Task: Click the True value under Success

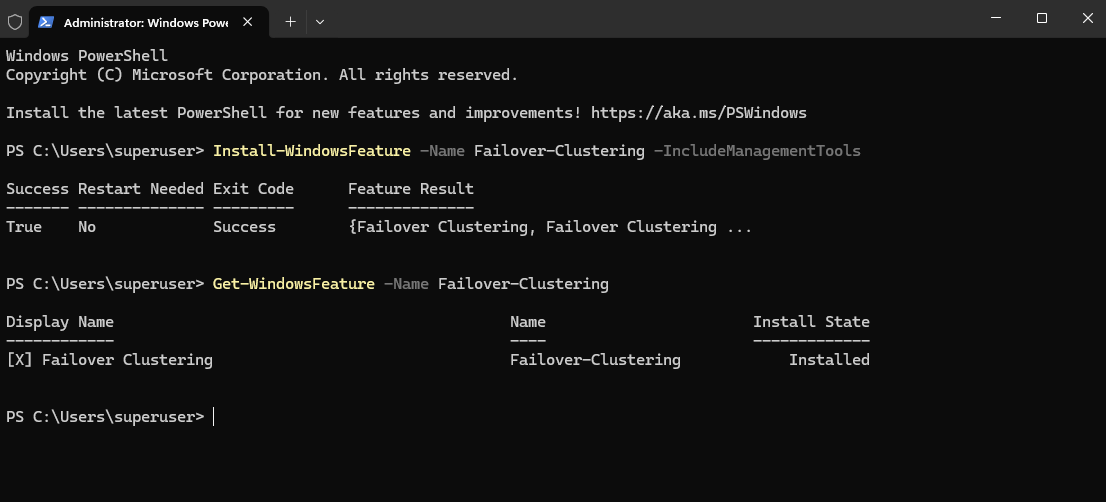Action: 24,227
